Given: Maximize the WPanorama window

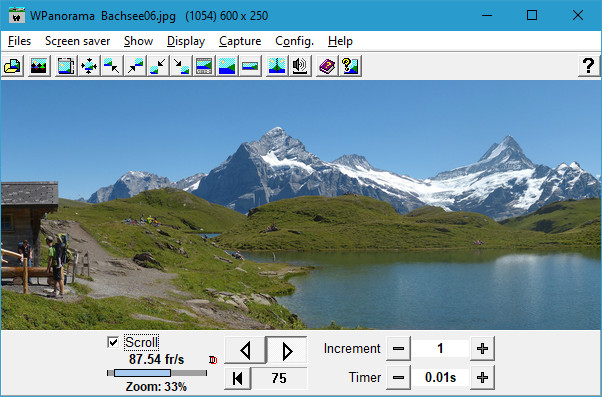Looking at the screenshot, I should pos(532,15).
